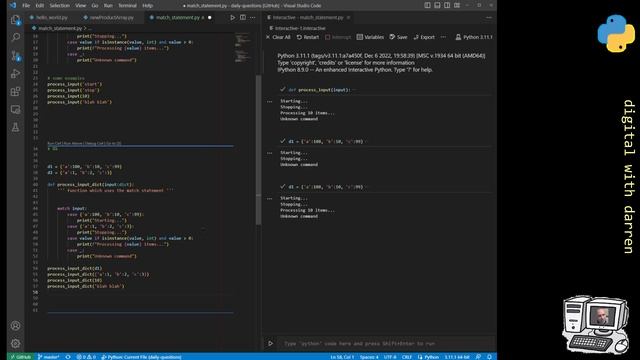Screen dimensions: 640x360
Task: Select the Interactive - match_statement.py tab
Action: click(308, 18)
